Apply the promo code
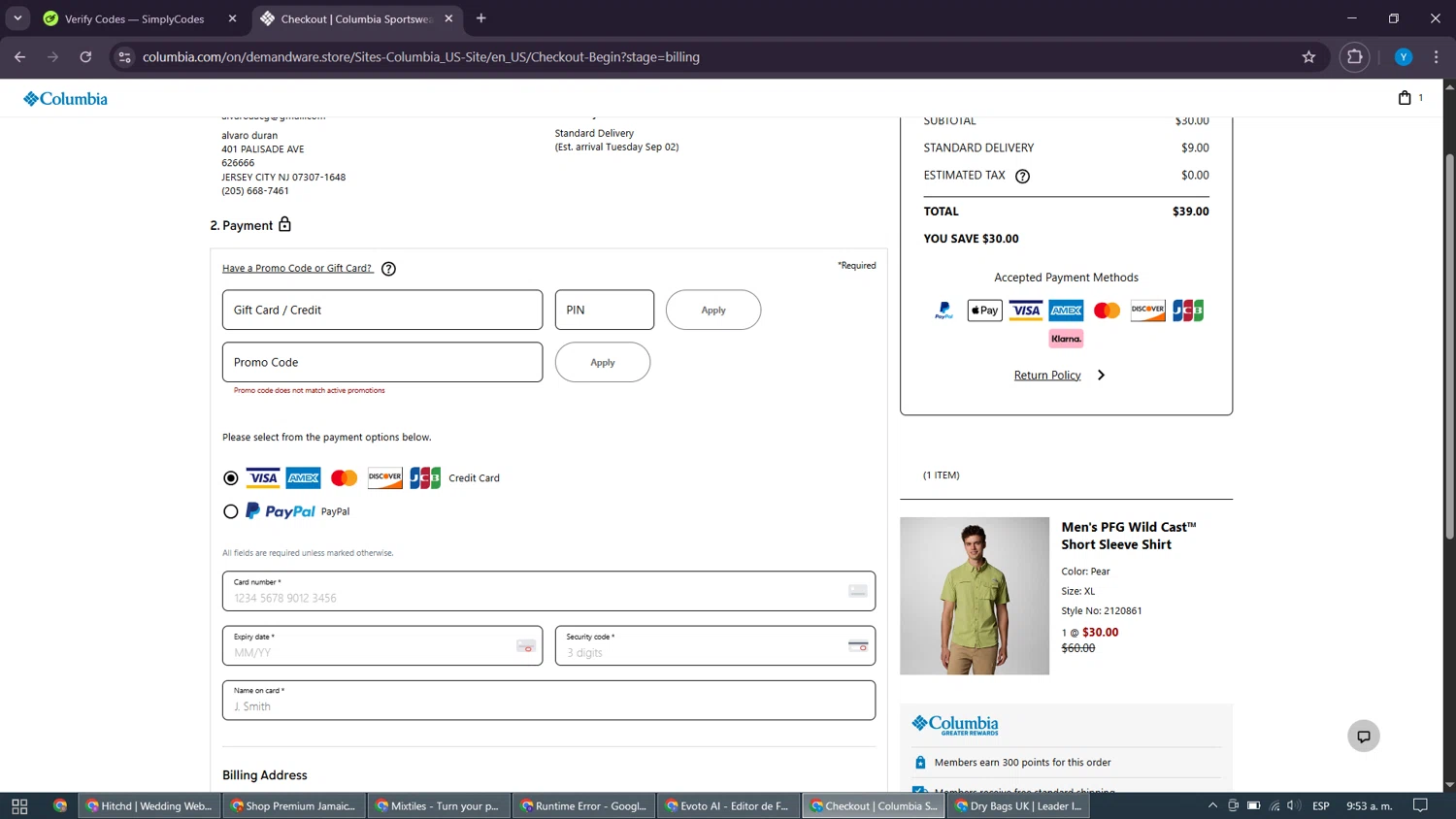Viewport: 1456px width, 819px height. [x=603, y=362]
